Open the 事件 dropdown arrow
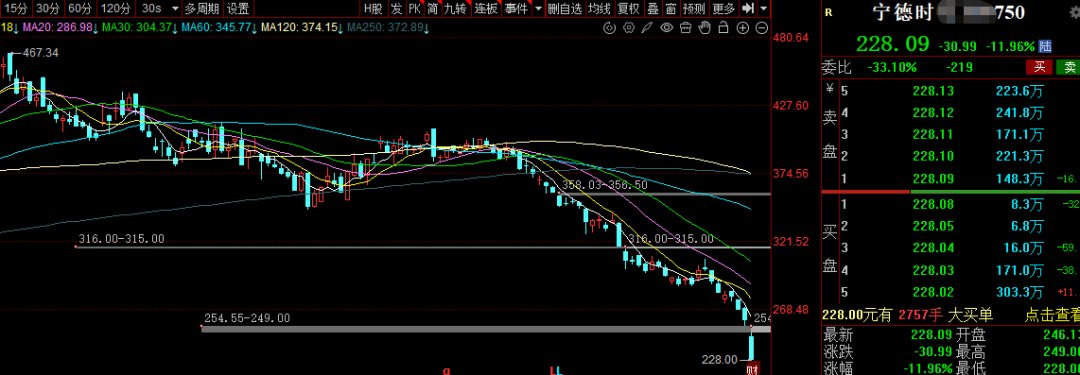 click(x=537, y=8)
